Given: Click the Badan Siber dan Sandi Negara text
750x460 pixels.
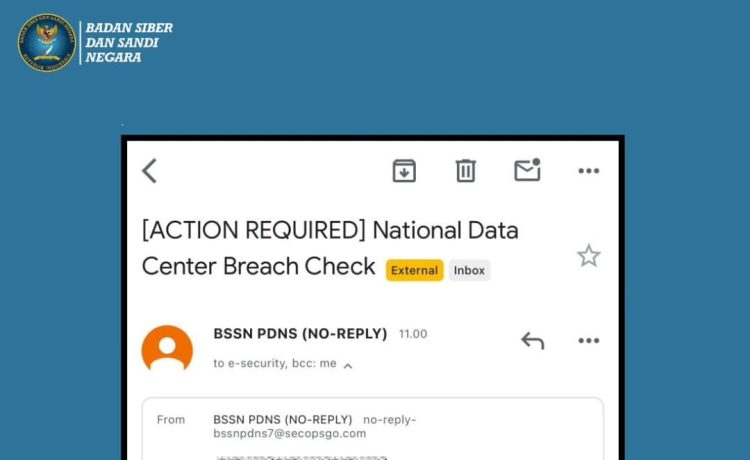Looking at the screenshot, I should tap(129, 43).
